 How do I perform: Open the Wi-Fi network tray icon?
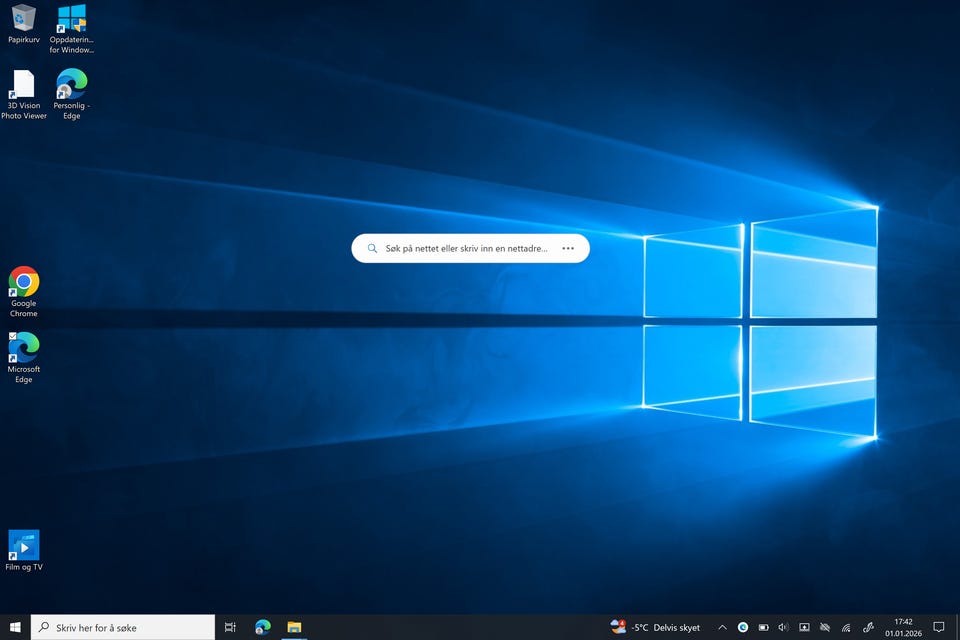[846, 627]
